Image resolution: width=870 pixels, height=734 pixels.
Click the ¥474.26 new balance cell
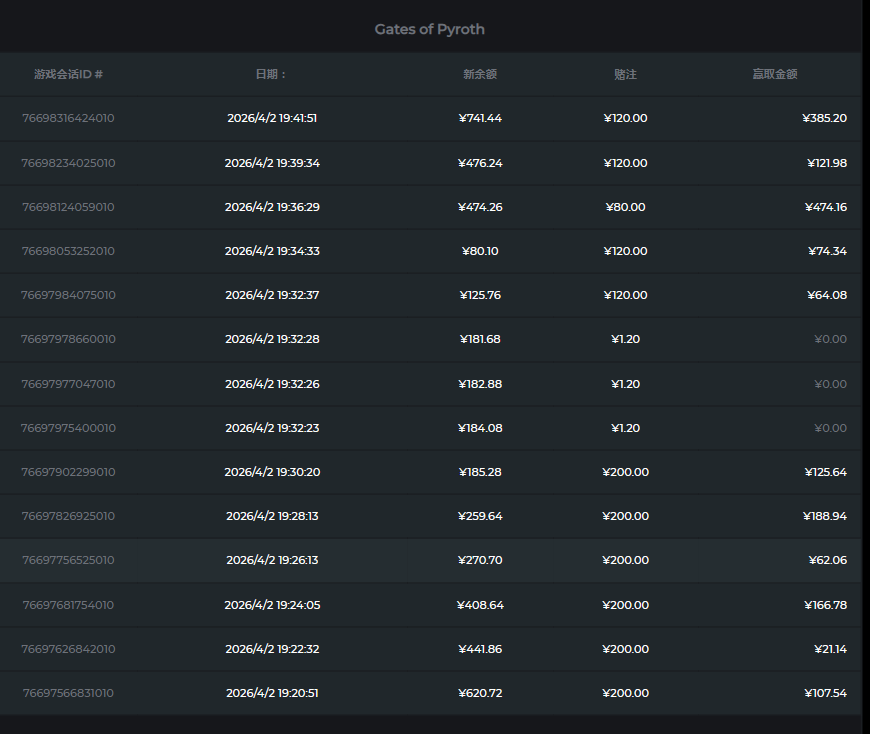click(x=480, y=207)
